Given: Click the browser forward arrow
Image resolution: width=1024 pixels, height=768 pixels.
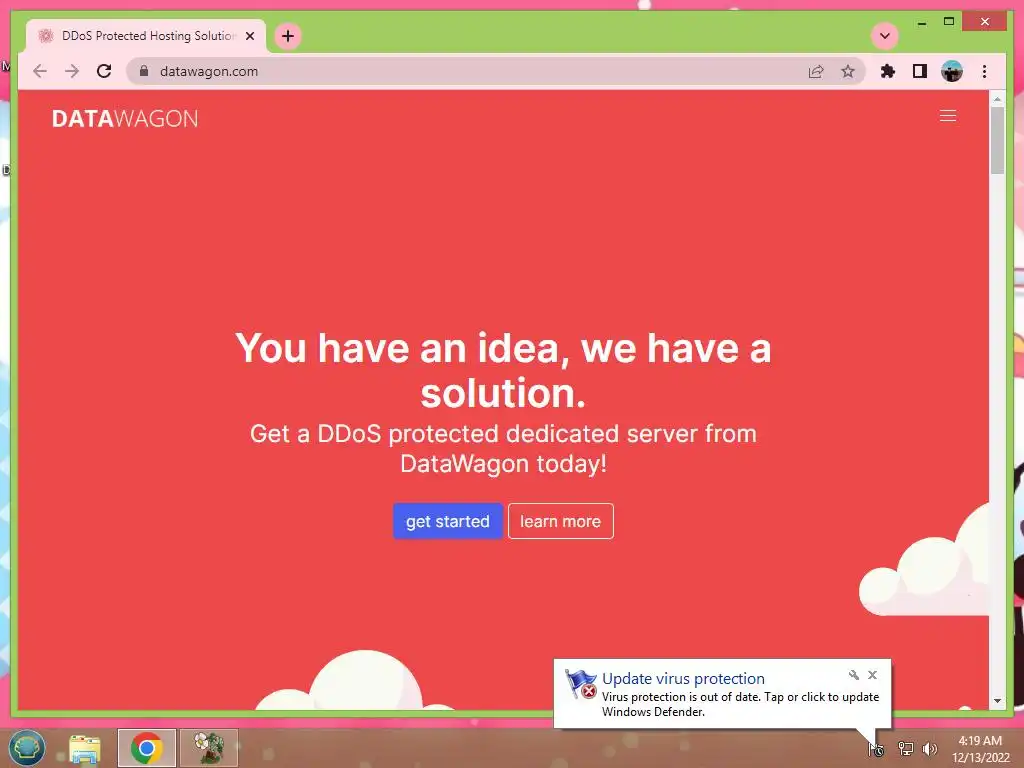Looking at the screenshot, I should tap(72, 71).
